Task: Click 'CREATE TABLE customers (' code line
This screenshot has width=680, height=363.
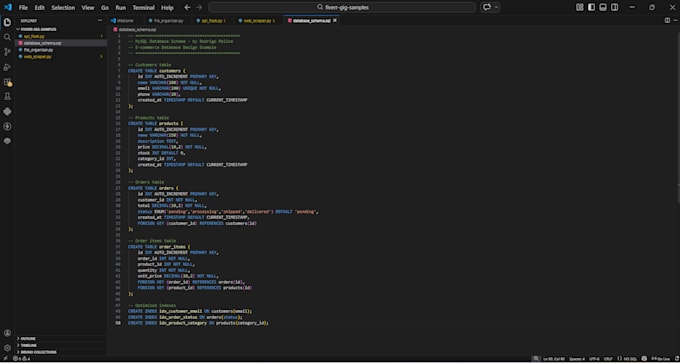Action: pyautogui.click(x=156, y=71)
